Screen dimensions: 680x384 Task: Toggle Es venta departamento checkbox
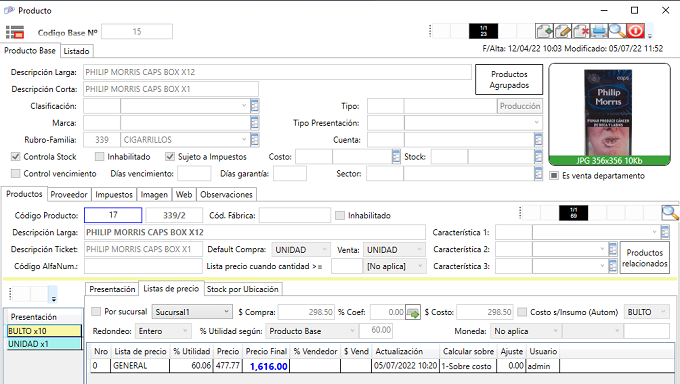(554, 176)
